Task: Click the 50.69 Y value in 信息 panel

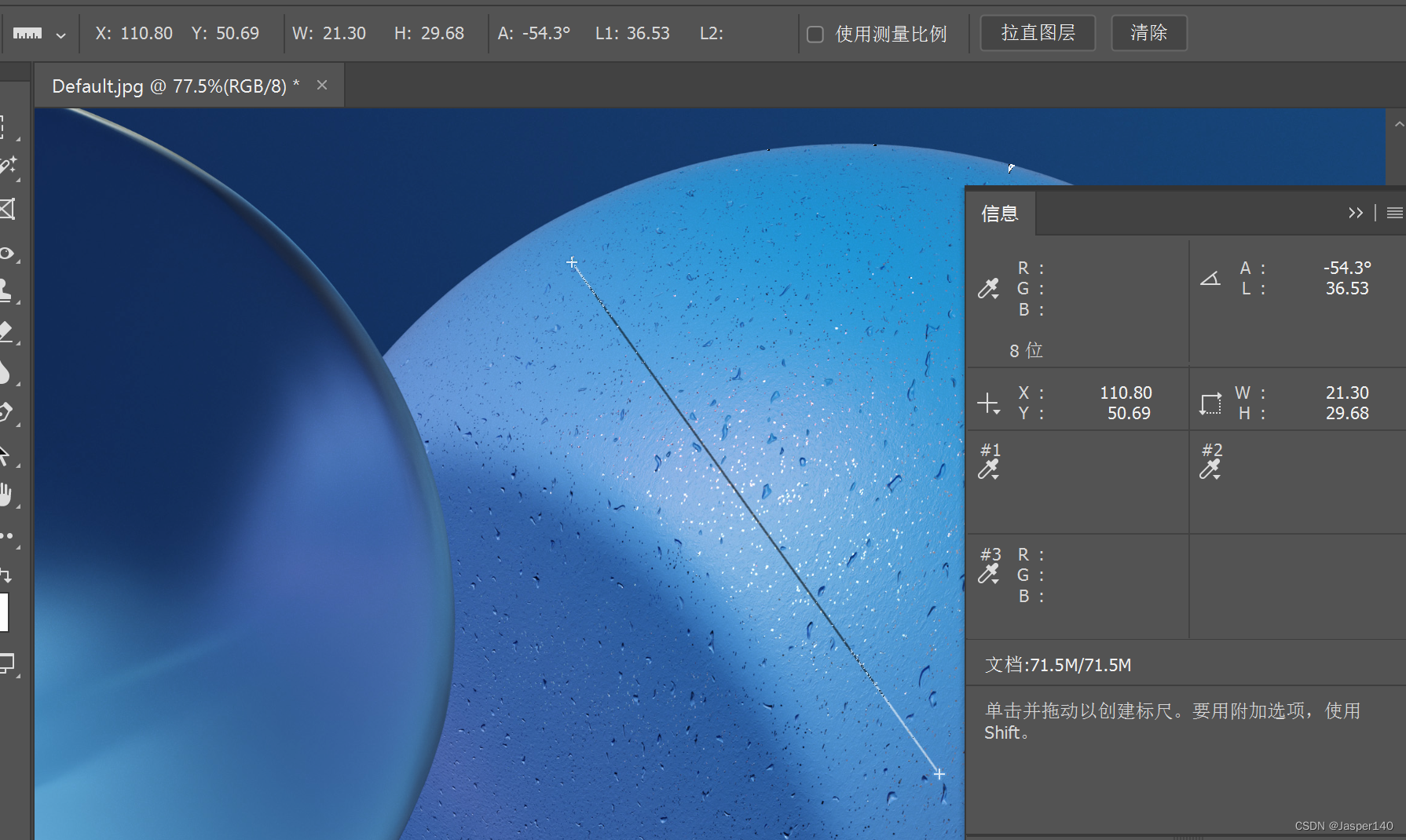Action: point(1129,414)
